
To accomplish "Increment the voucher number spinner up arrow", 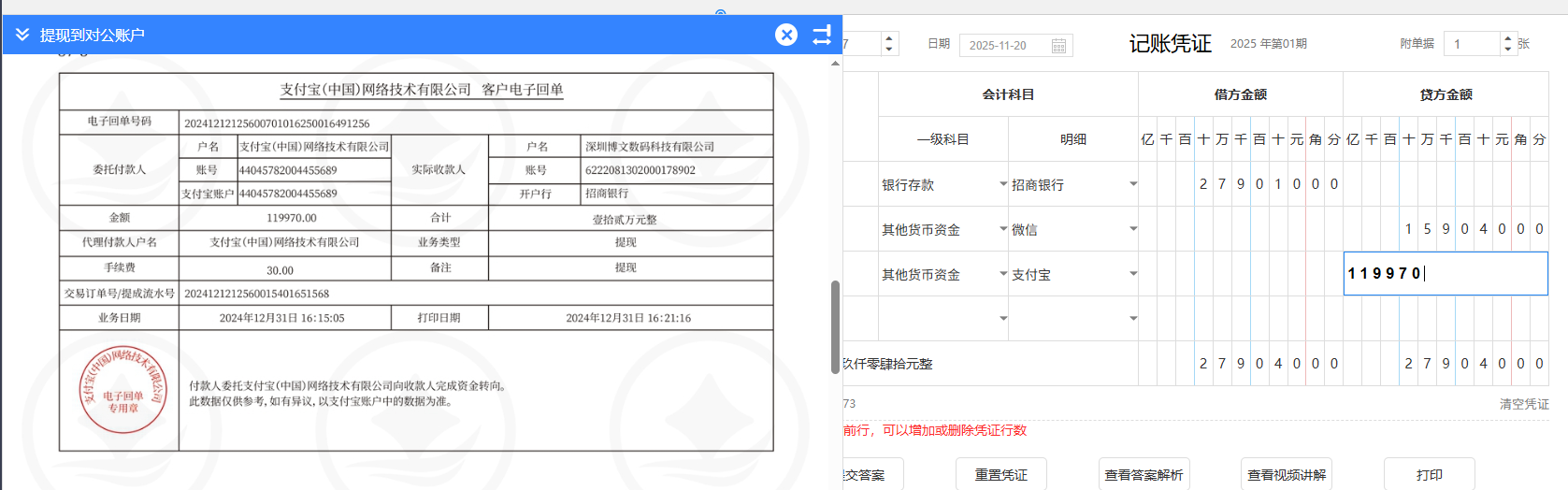I will (x=888, y=38).
